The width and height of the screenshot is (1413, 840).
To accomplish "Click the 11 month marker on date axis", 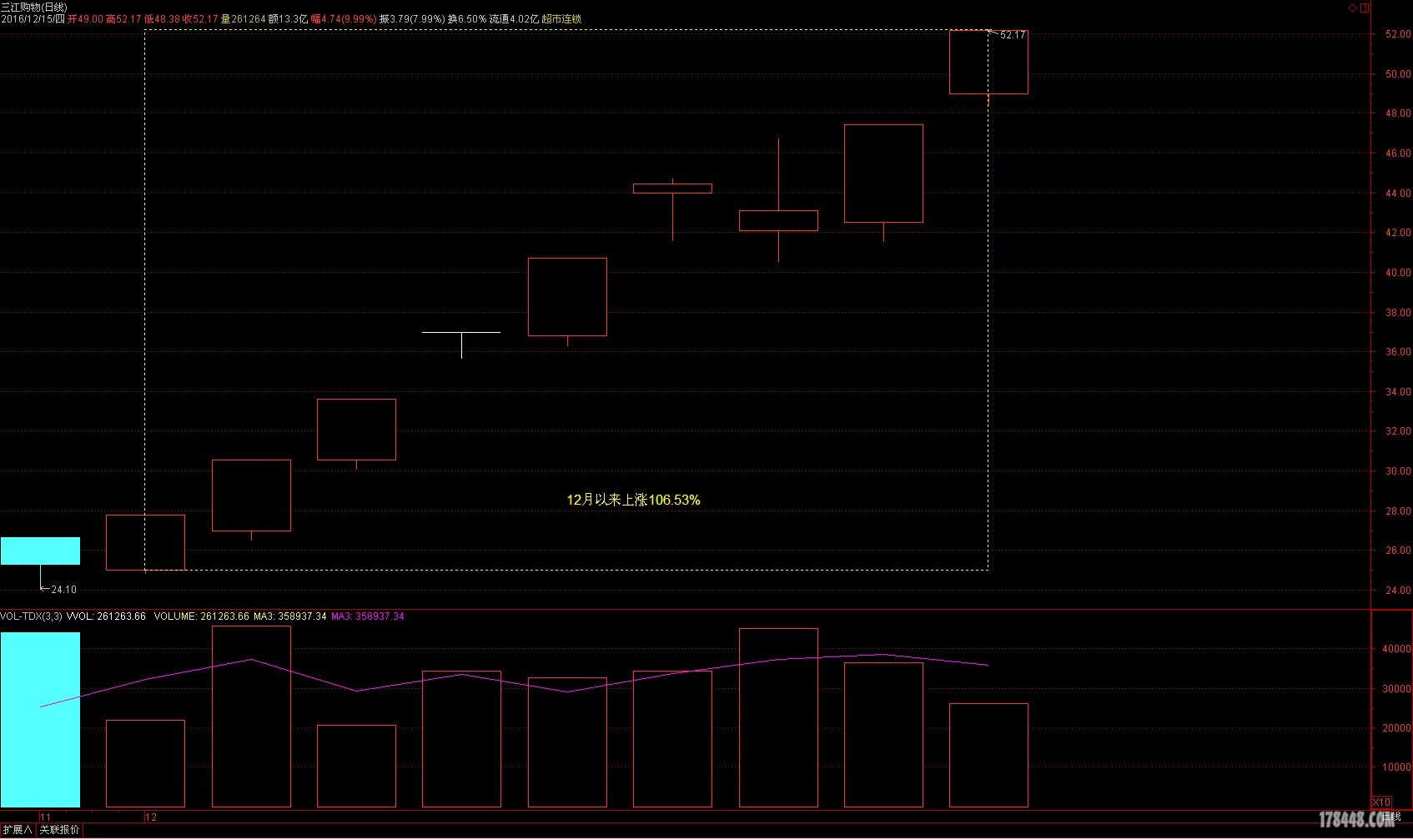I will (45, 817).
